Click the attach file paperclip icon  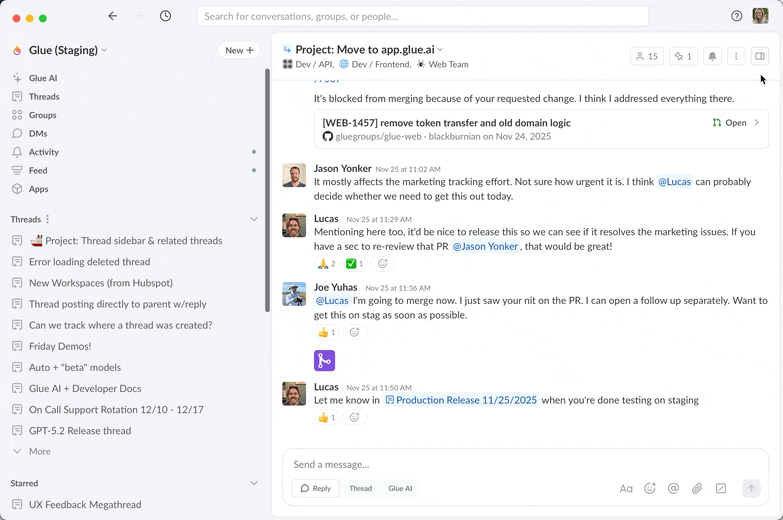(x=697, y=489)
